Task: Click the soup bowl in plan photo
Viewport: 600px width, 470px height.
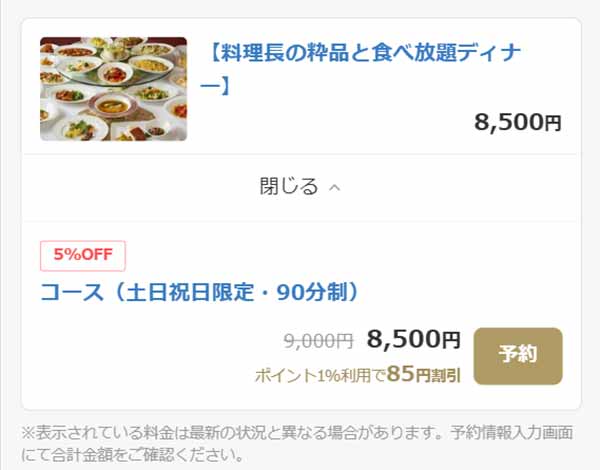Action: pyautogui.click(x=112, y=104)
